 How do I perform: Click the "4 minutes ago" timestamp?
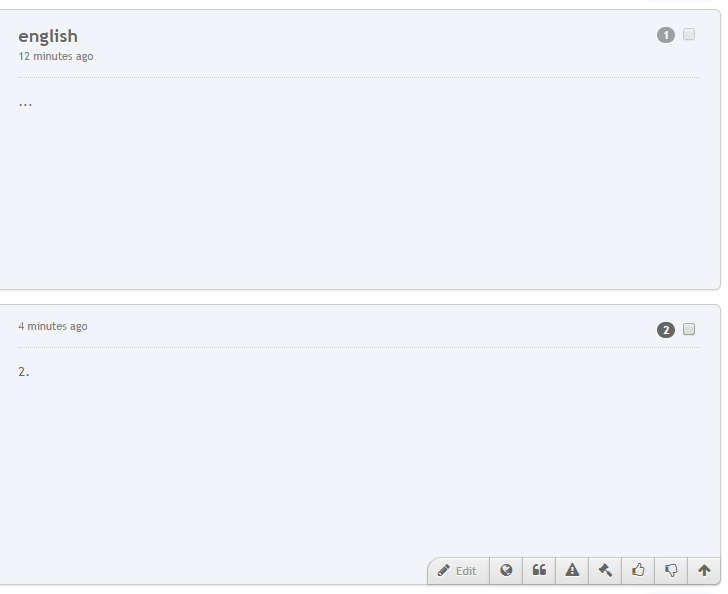point(53,326)
